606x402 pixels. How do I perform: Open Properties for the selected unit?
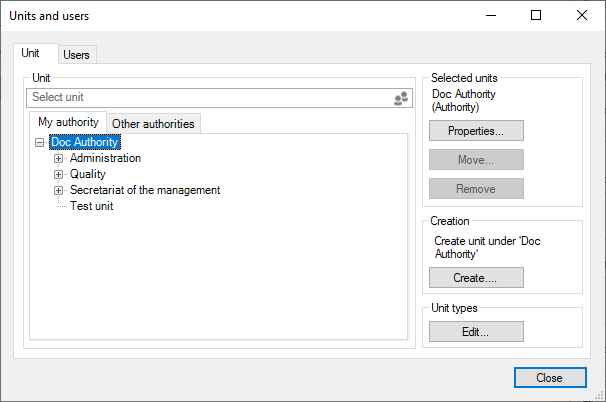coord(476,131)
